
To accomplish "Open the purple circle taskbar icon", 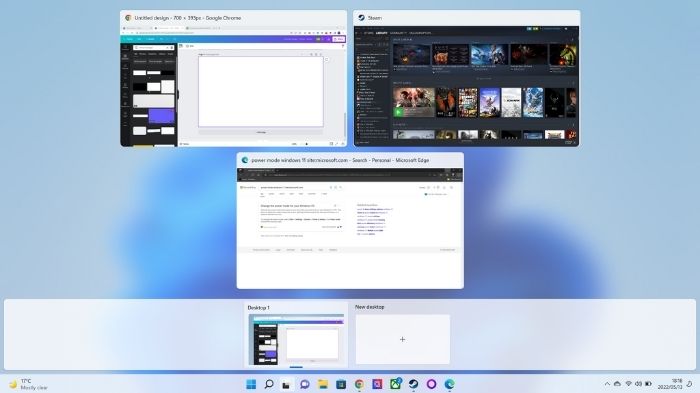I will pyautogui.click(x=431, y=384).
